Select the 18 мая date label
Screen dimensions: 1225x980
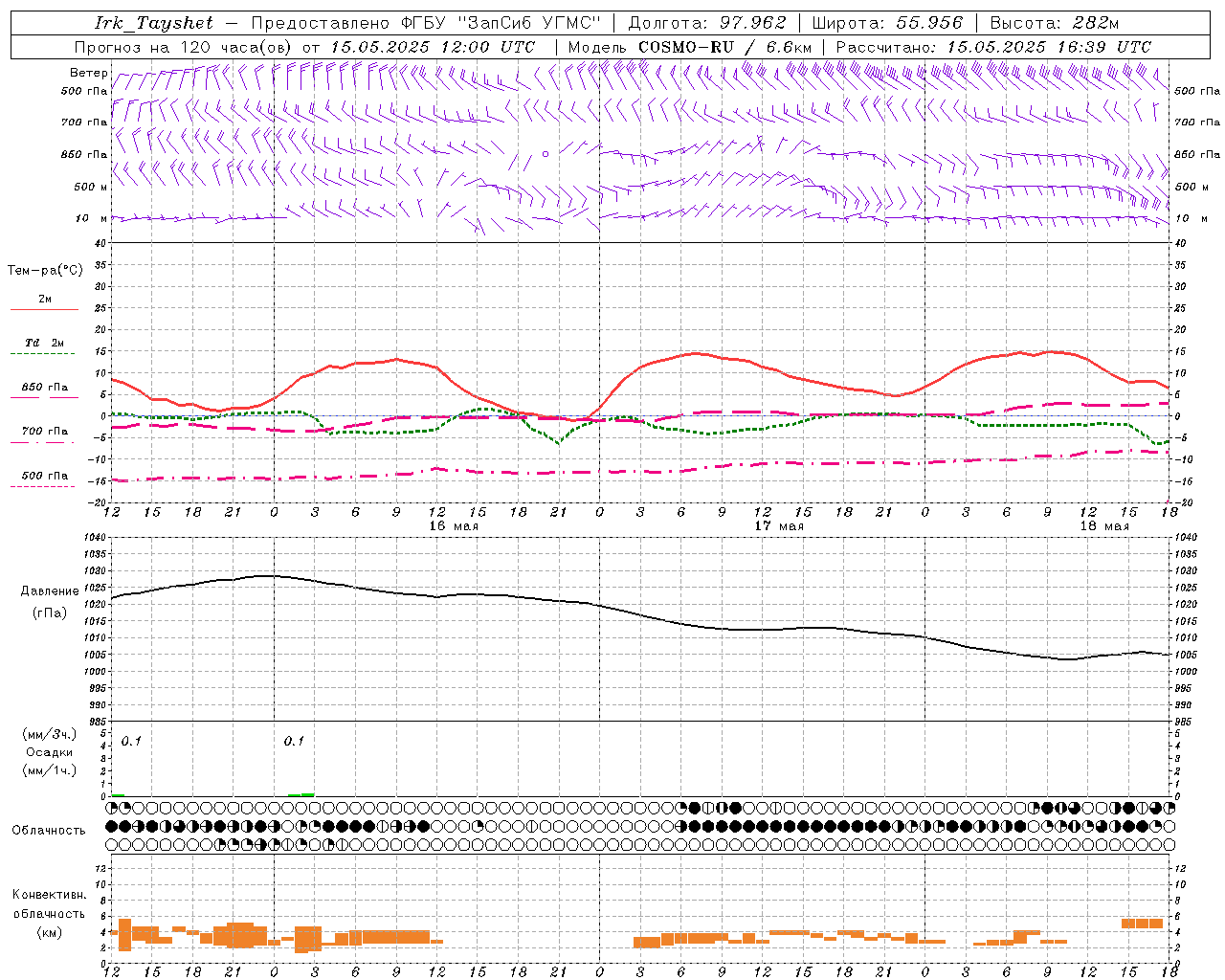(x=1104, y=525)
